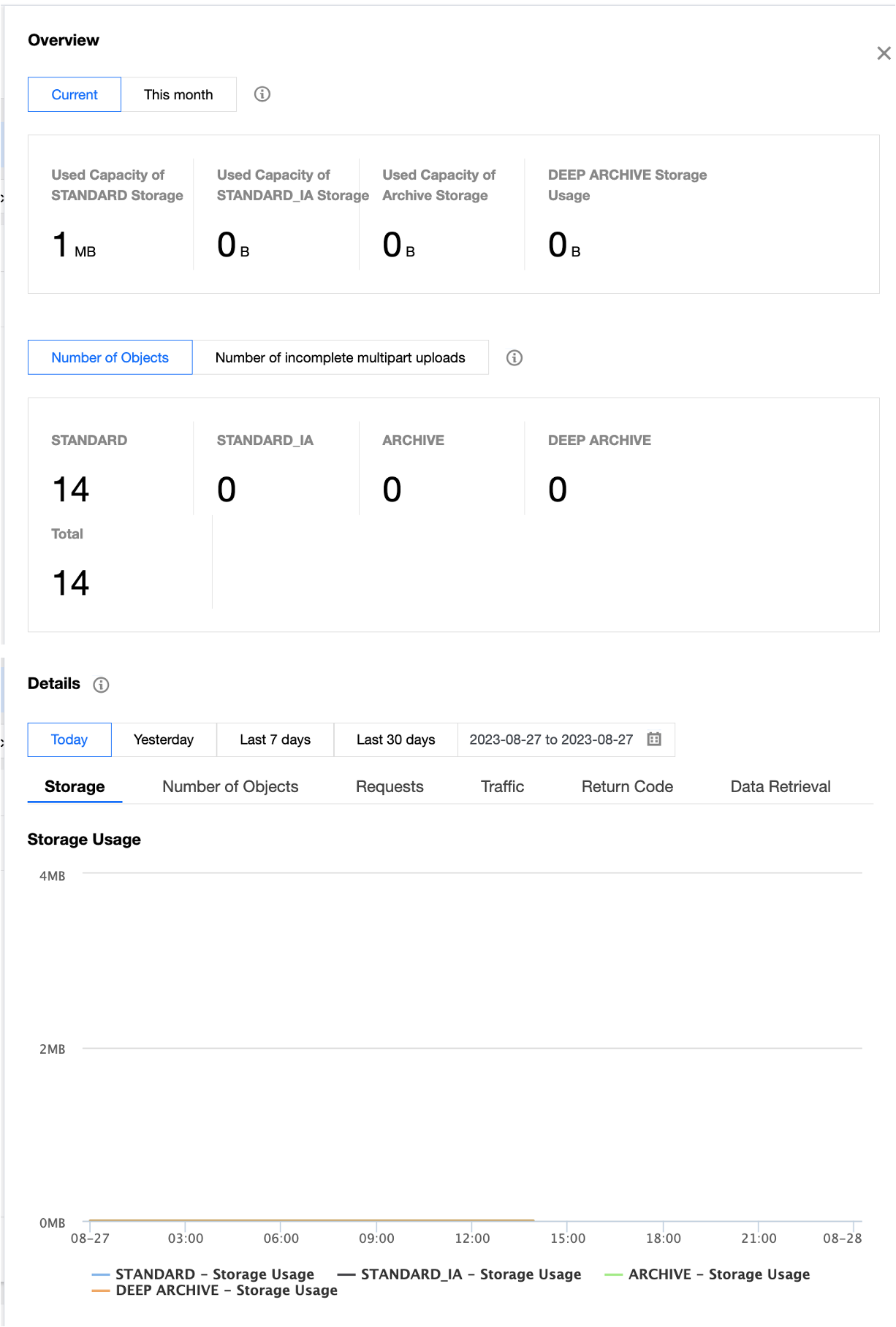Select the Last 7 days range

click(275, 739)
